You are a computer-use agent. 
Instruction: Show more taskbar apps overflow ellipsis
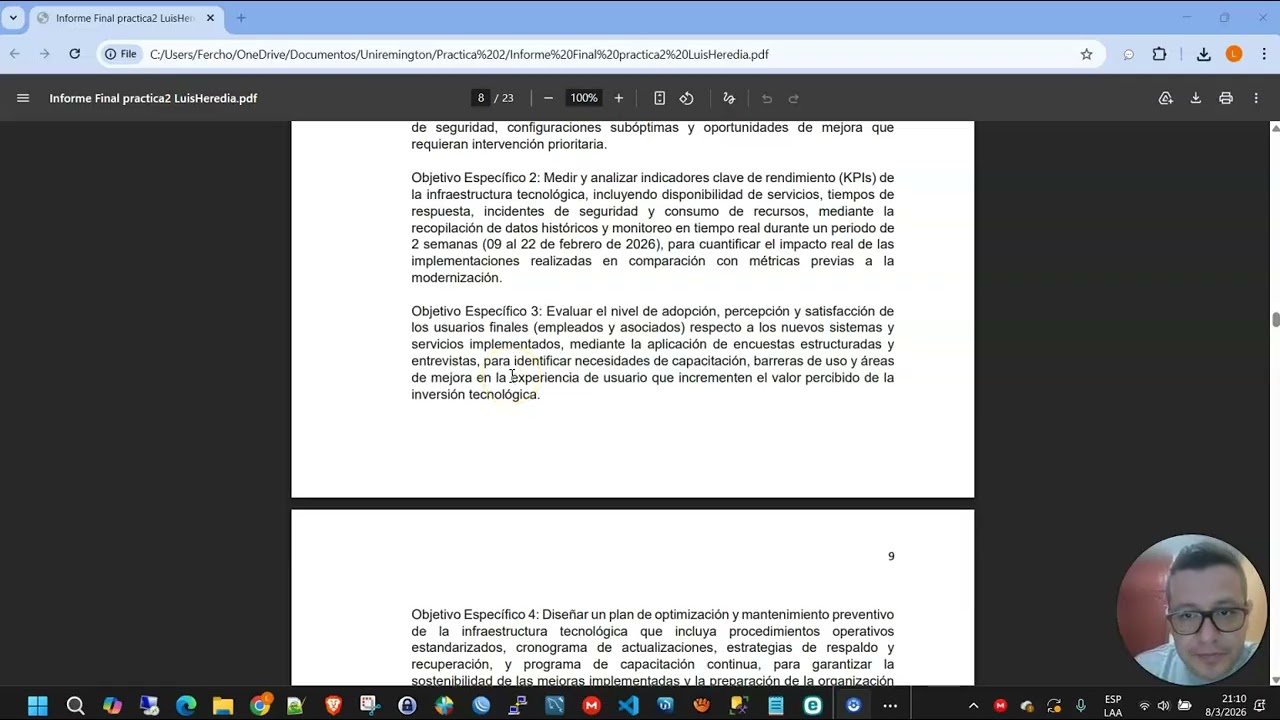tap(890, 706)
